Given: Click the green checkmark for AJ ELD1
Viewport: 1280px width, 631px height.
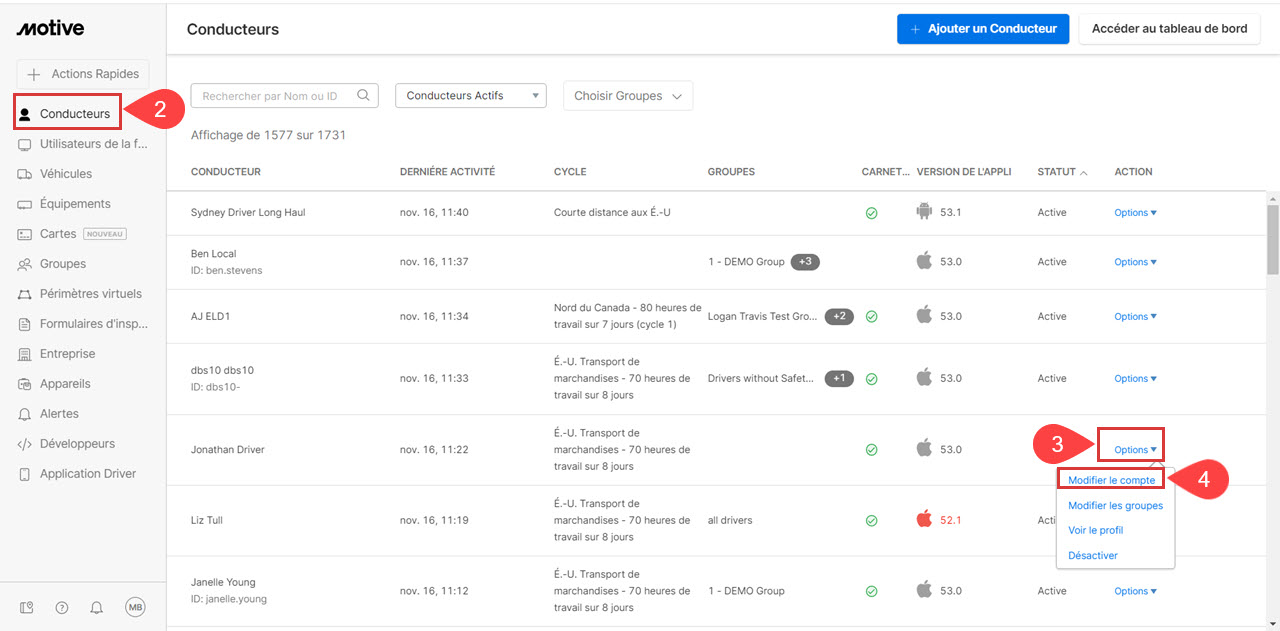Looking at the screenshot, I should pyautogui.click(x=871, y=317).
